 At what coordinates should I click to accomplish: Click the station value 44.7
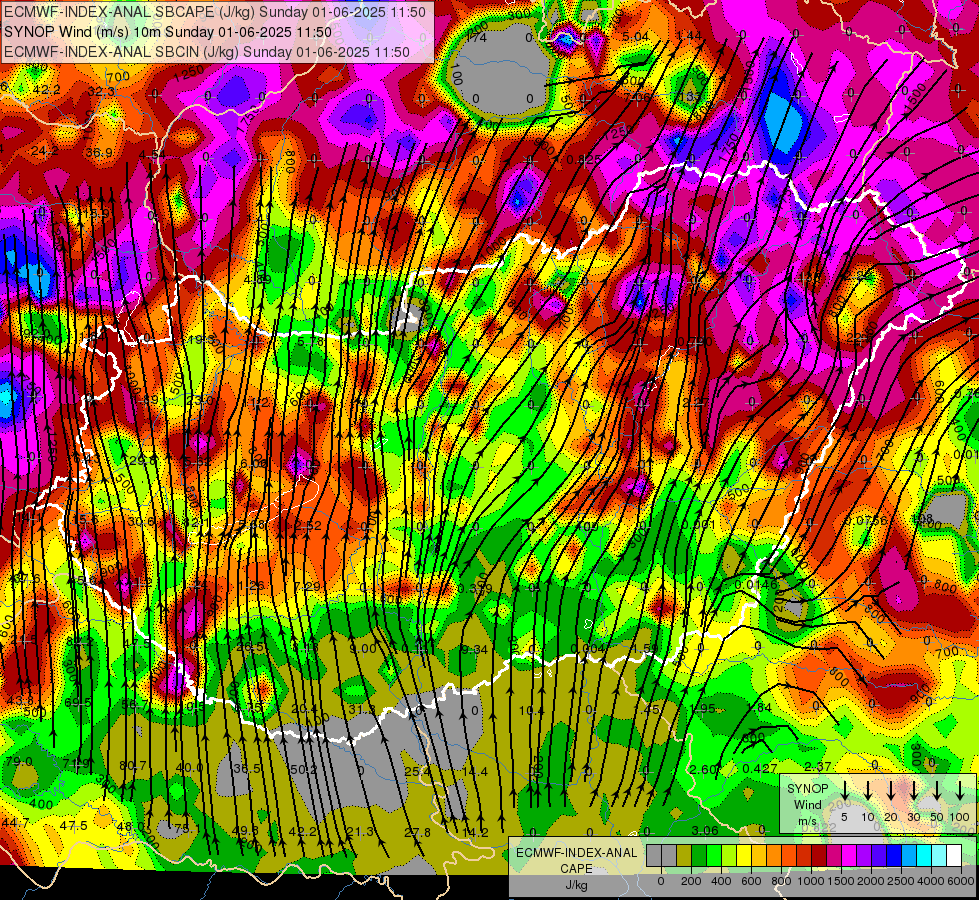pyautogui.click(x=15, y=823)
